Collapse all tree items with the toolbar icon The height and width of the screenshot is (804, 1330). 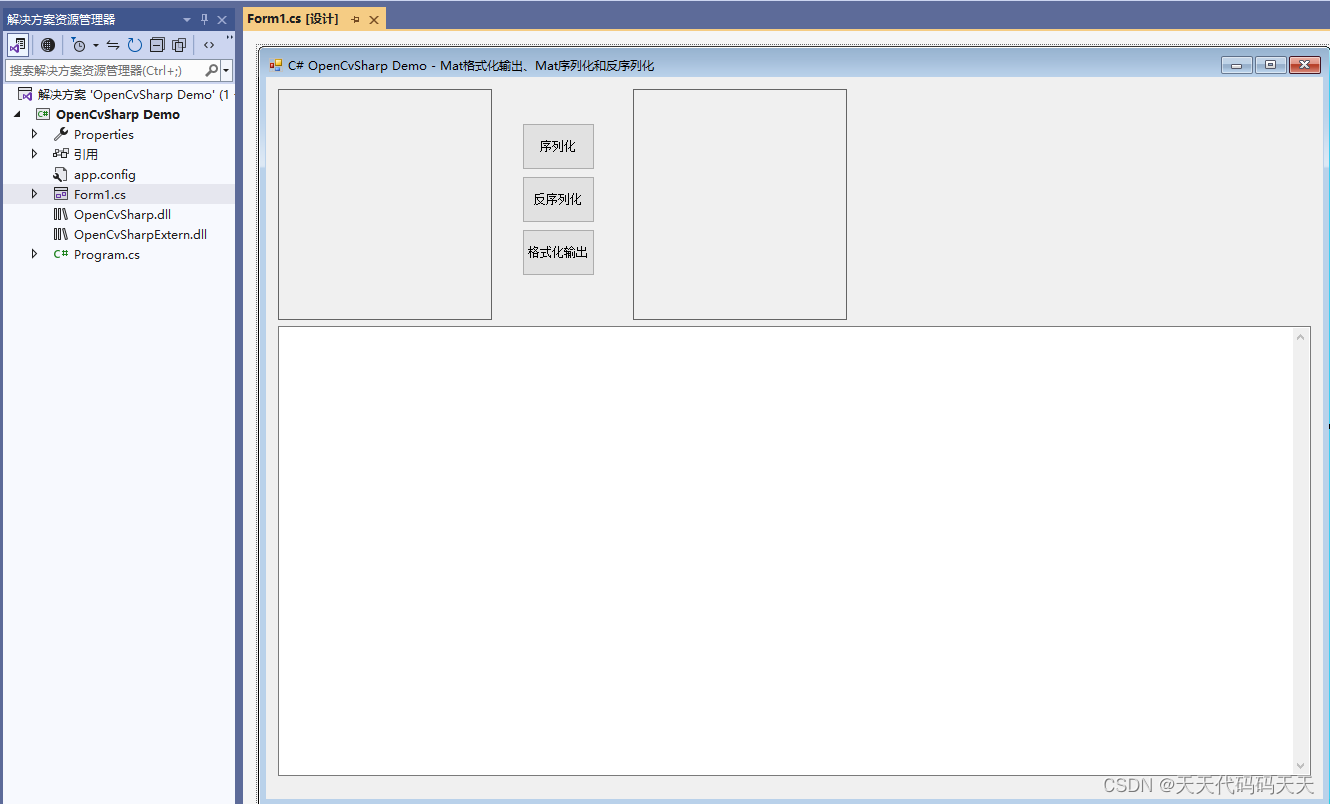157,45
